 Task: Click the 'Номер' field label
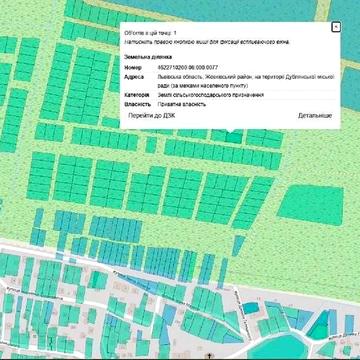pyautogui.click(x=133, y=67)
